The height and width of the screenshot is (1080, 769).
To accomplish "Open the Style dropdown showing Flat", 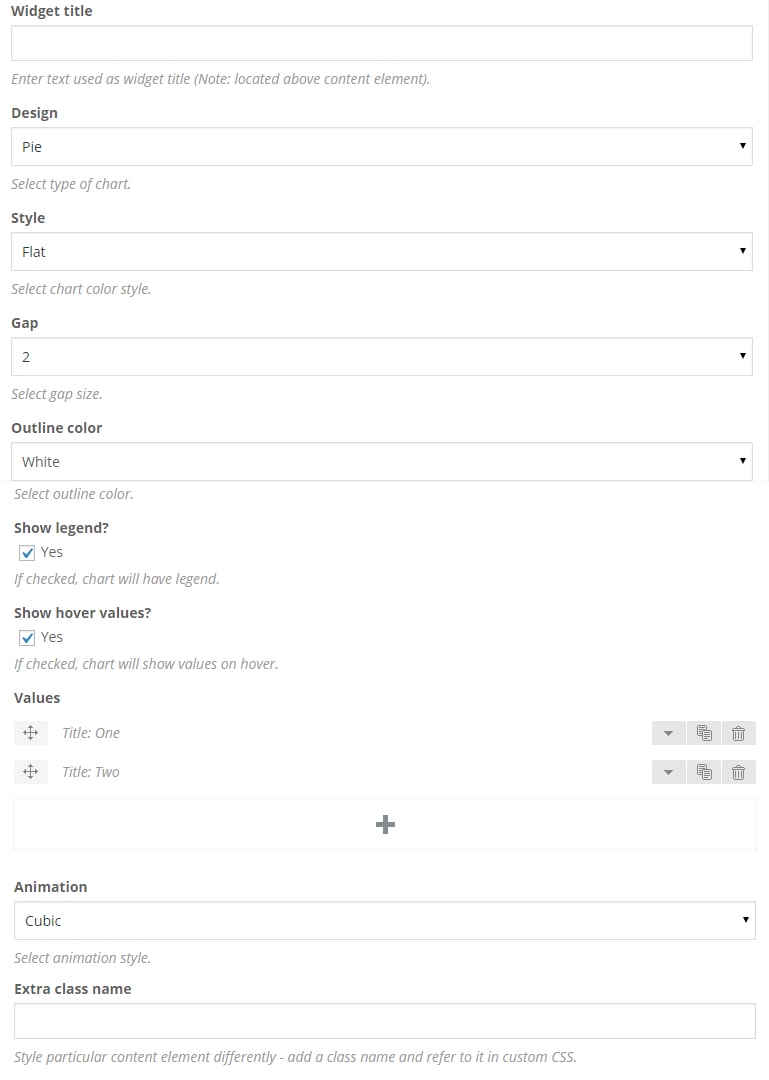I will [x=381, y=252].
